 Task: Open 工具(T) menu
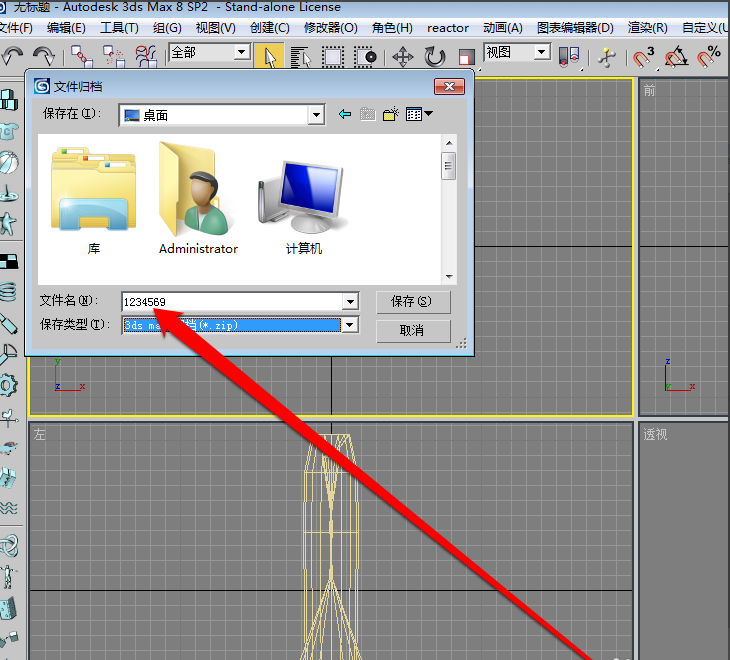[x=119, y=28]
